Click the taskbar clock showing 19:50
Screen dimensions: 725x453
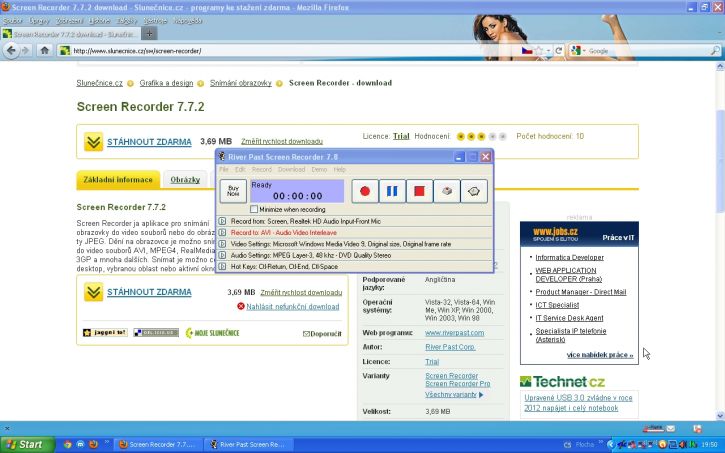(710, 445)
